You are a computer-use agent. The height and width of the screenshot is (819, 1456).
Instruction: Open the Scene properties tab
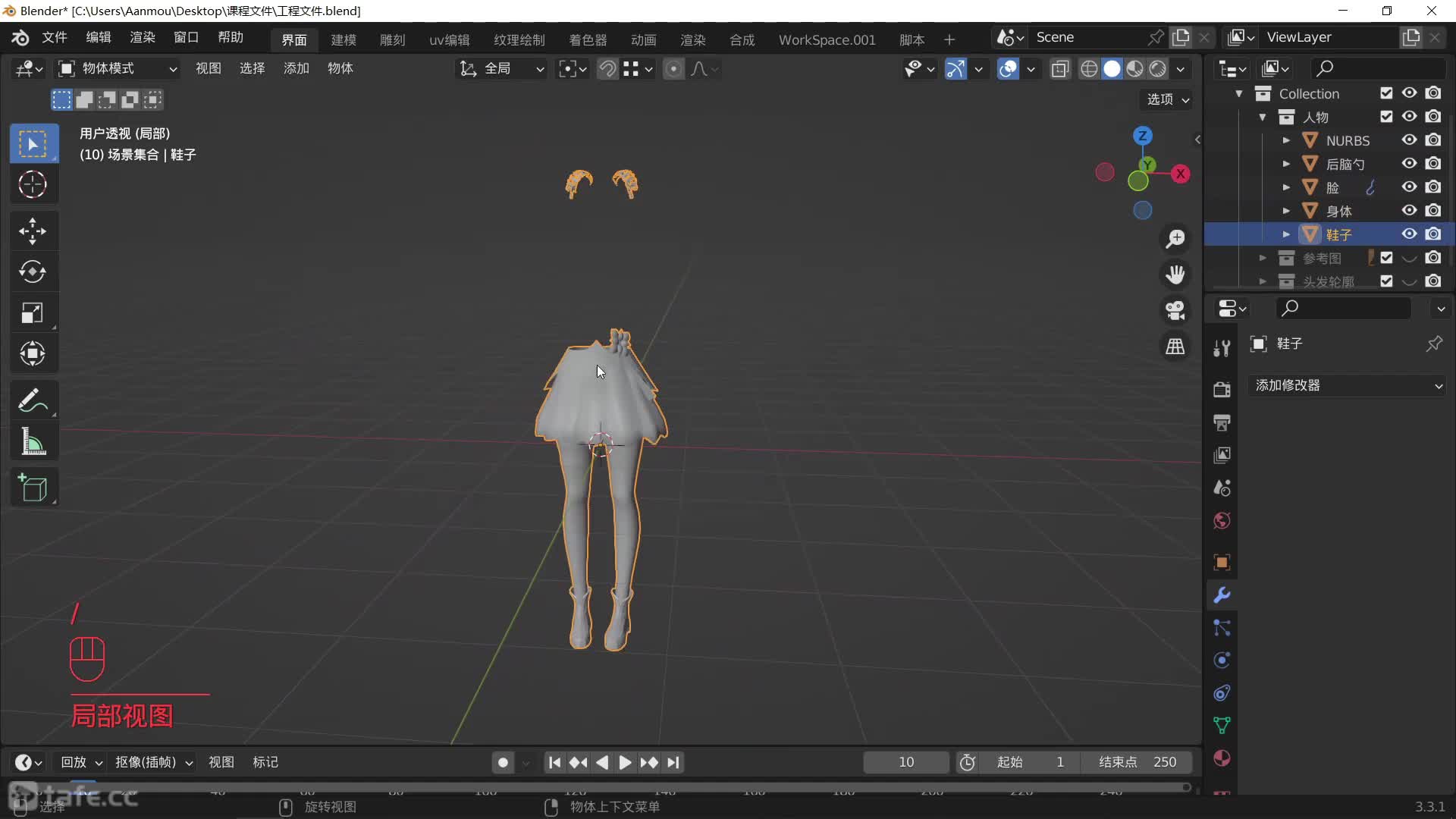coord(1222,488)
